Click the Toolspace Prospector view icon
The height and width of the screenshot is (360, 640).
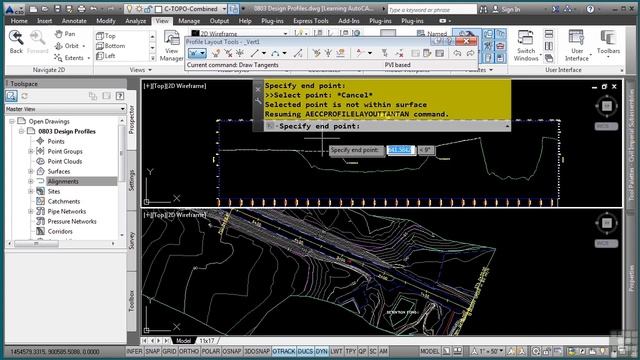[11, 96]
